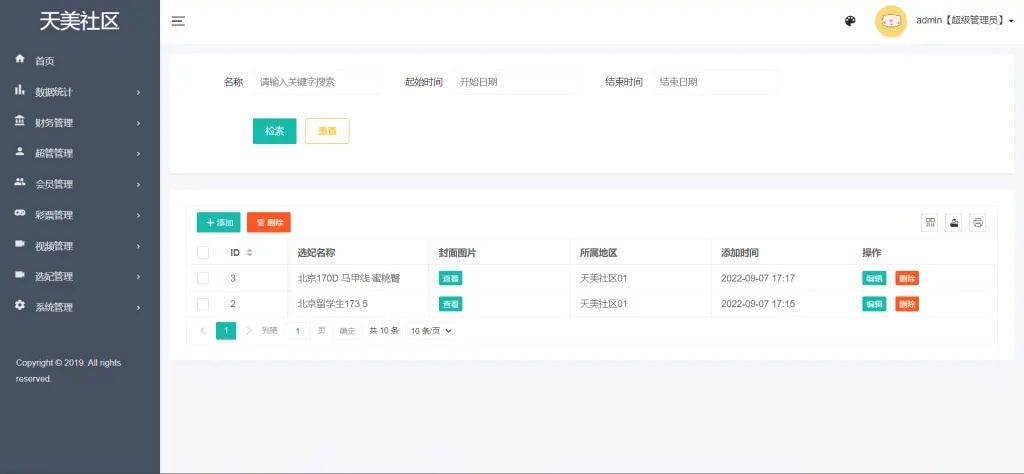Select the 系统管理 menu label
This screenshot has width=1024, height=474.
54,308
